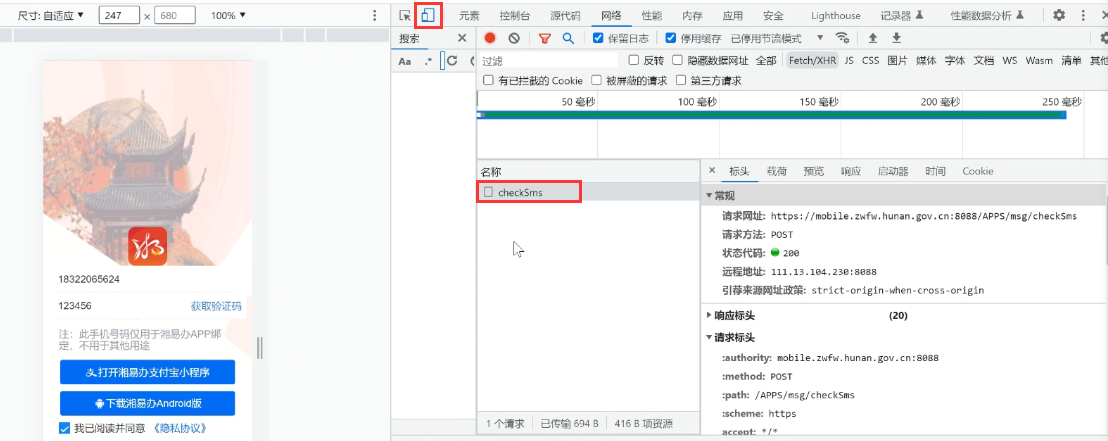Open network search with magnifier icon
The image size is (1108, 441).
point(568,38)
